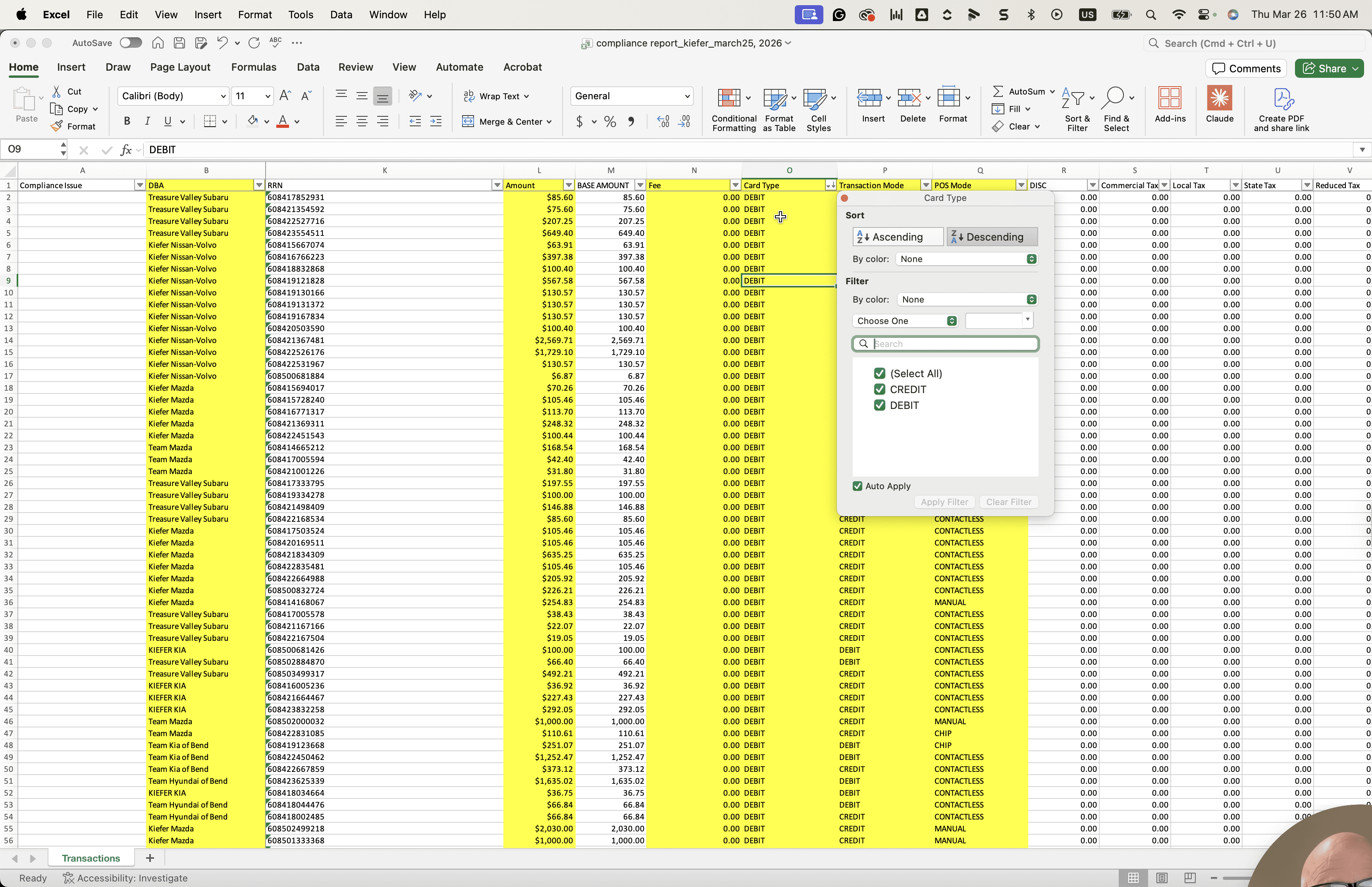Toggle the AutoSave switch
This screenshot has width=1372, height=887.
coord(131,42)
